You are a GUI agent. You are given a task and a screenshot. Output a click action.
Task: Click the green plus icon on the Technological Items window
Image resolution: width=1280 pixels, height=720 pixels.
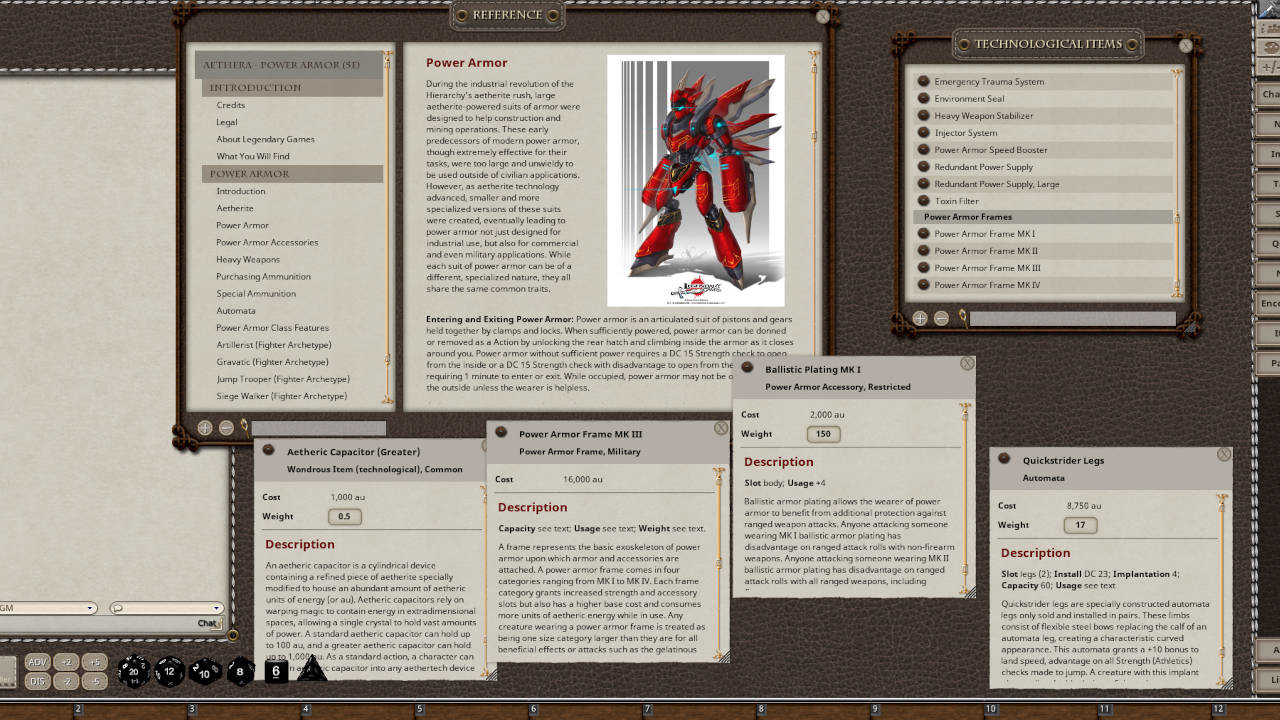pos(919,318)
